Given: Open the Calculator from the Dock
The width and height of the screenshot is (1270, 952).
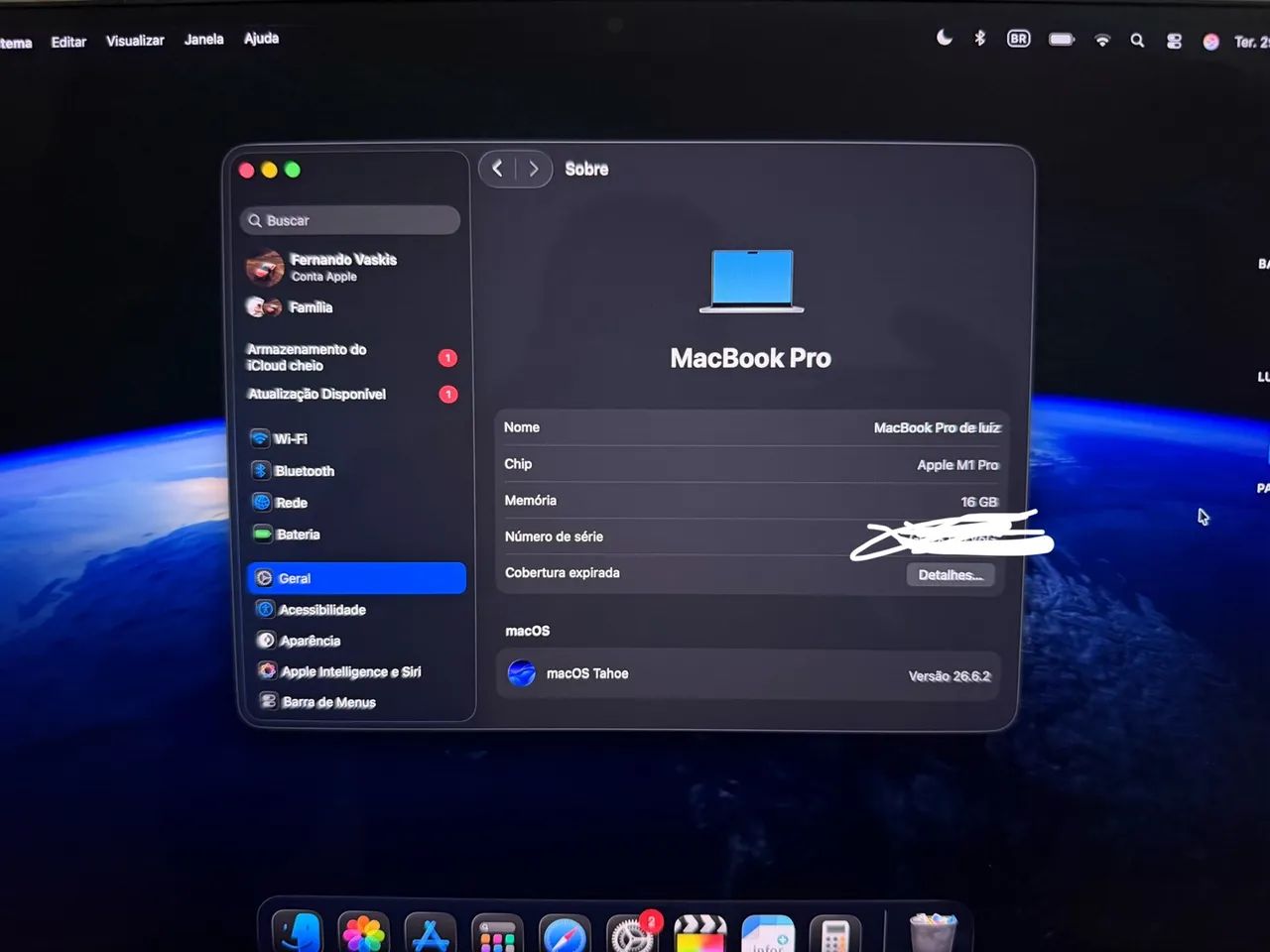Looking at the screenshot, I should point(834,933).
